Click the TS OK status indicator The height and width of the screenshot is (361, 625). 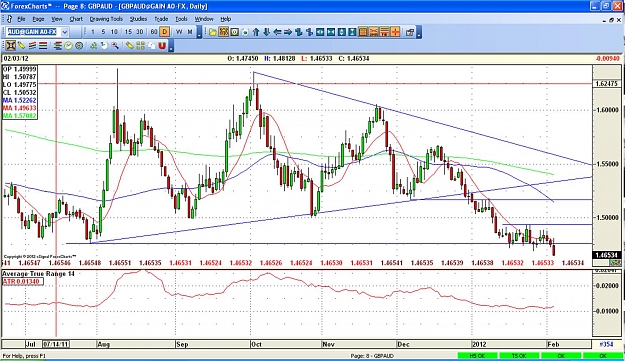[519, 355]
